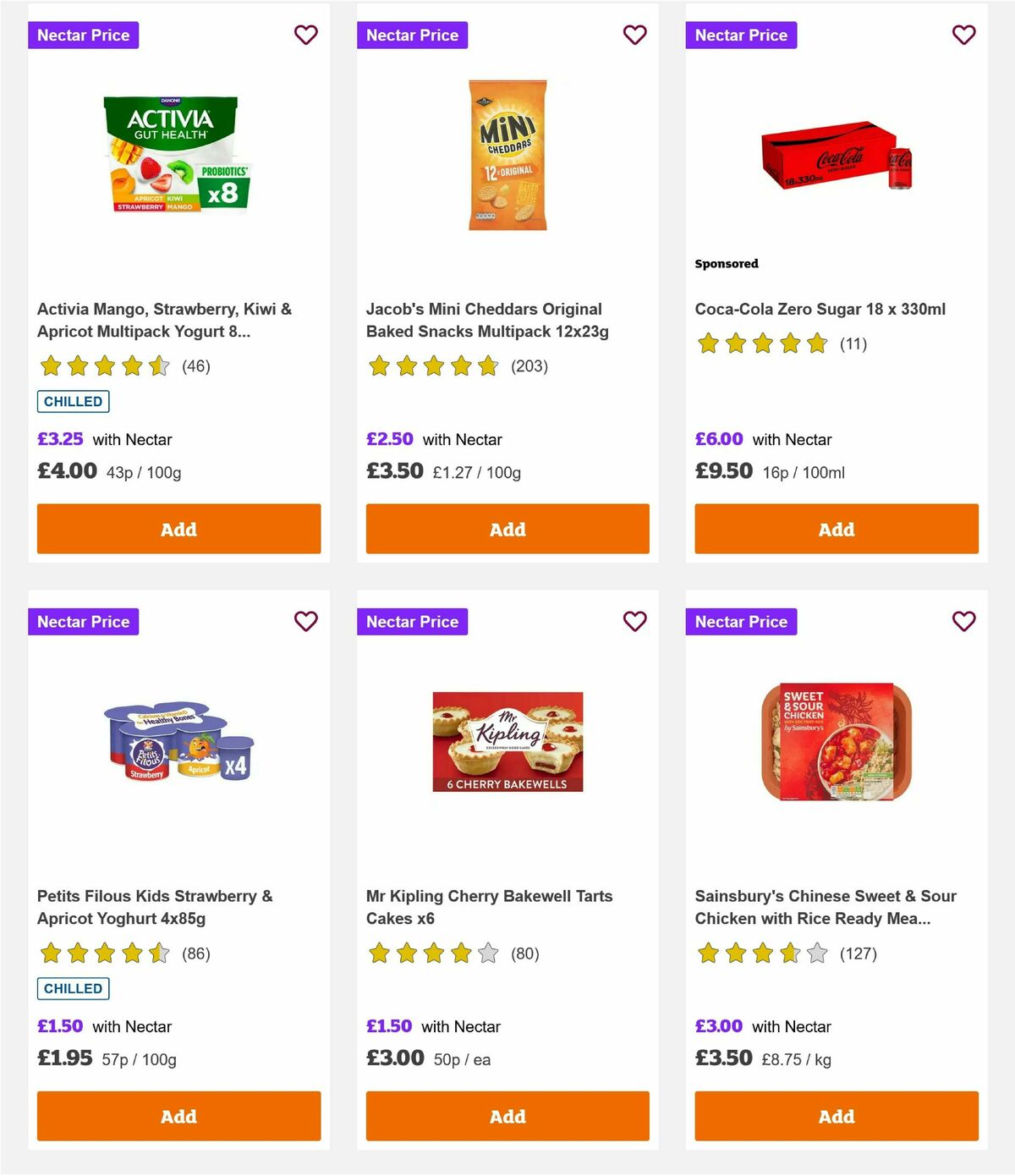The height and width of the screenshot is (1176, 1015).
Task: Add Coca-Cola Zero Sugar to basket
Action: [x=836, y=529]
